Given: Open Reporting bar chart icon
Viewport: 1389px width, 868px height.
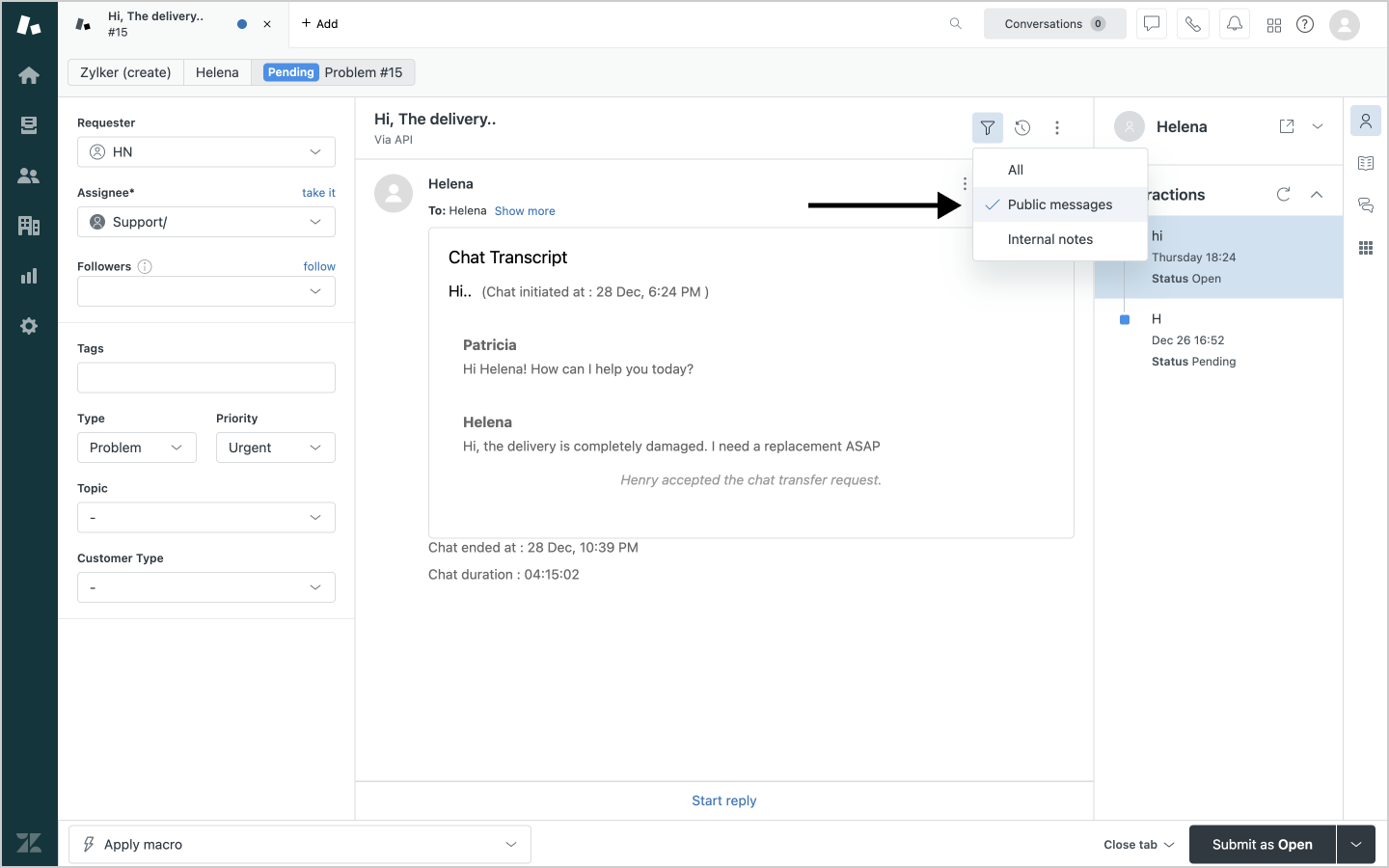Looking at the screenshot, I should (x=29, y=276).
